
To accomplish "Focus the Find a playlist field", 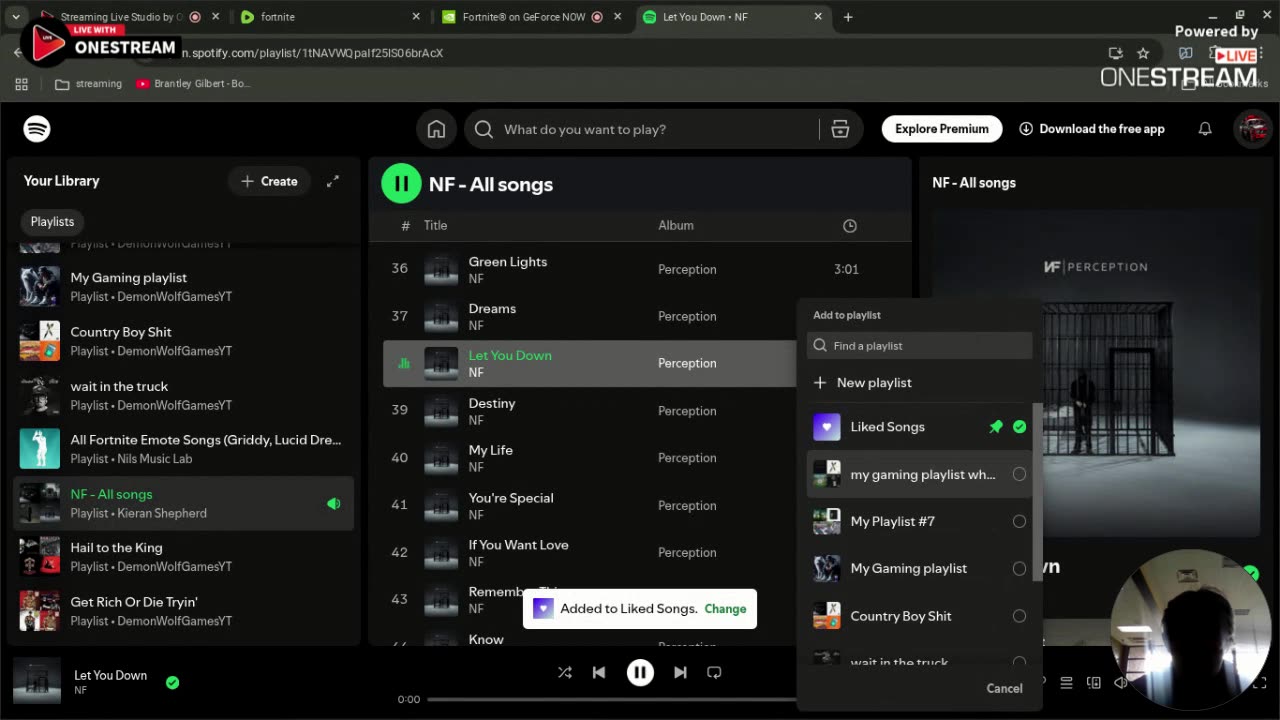I will click(920, 346).
